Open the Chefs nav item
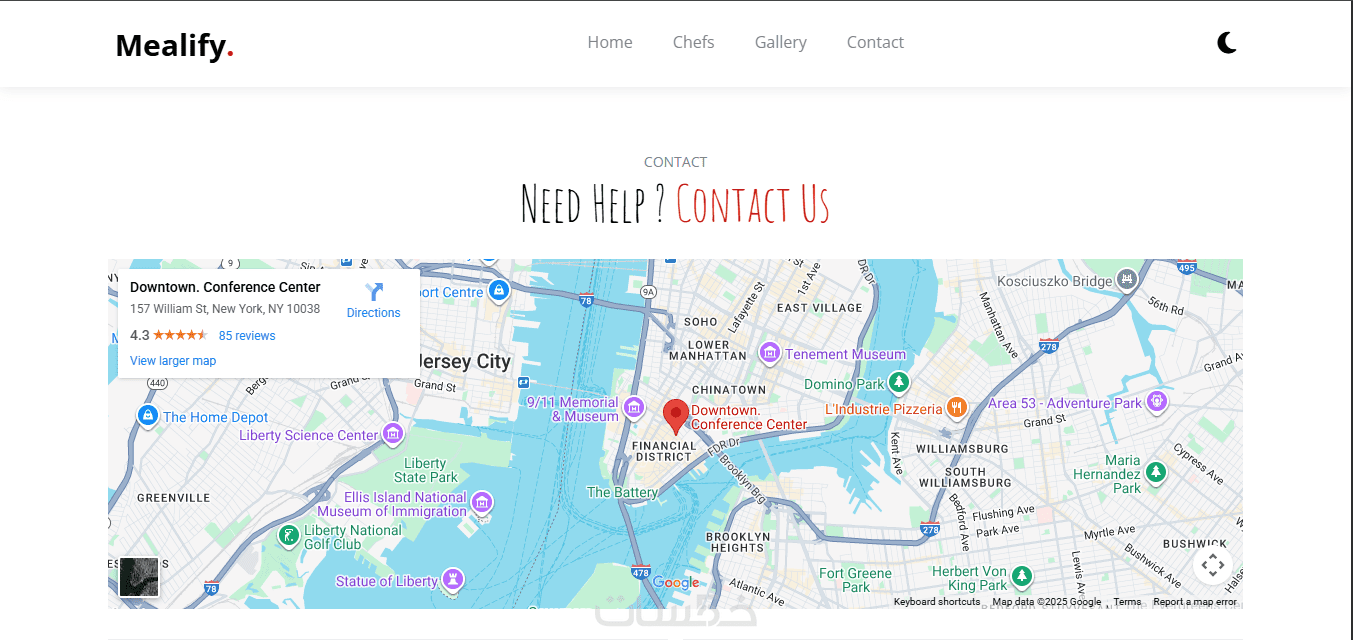This screenshot has height=640, width=1353. (x=693, y=42)
